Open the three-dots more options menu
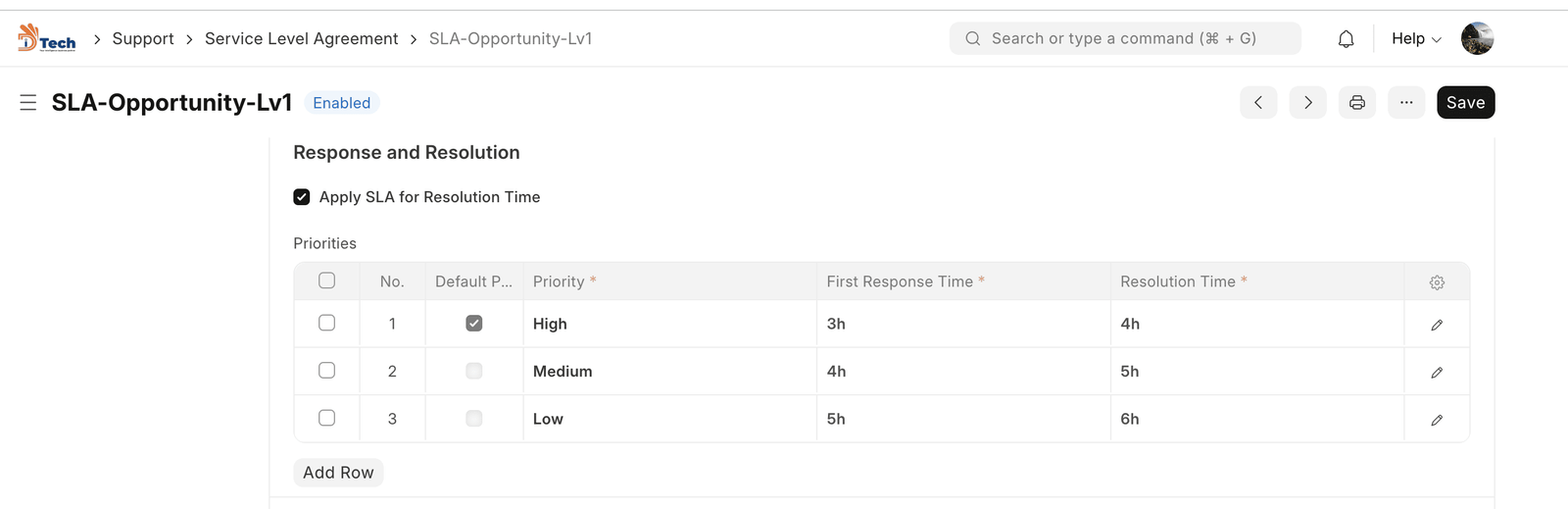 coord(1406,103)
